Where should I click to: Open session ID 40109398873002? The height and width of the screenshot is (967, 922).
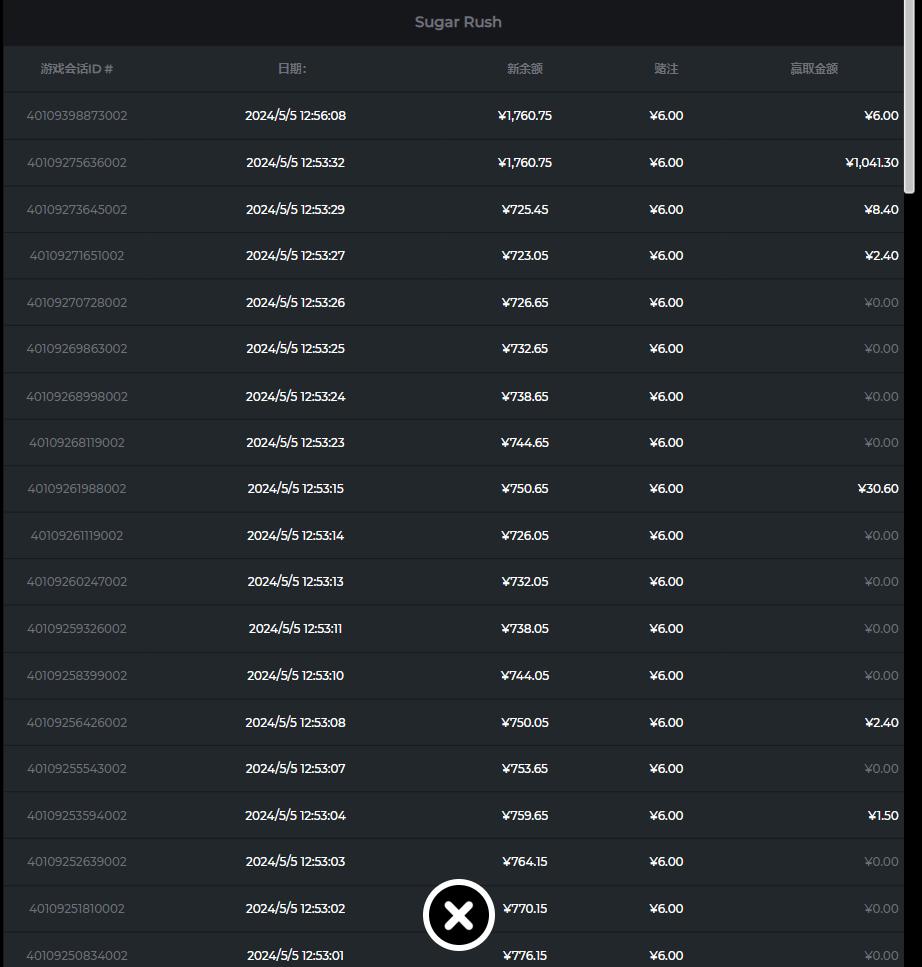[77, 115]
